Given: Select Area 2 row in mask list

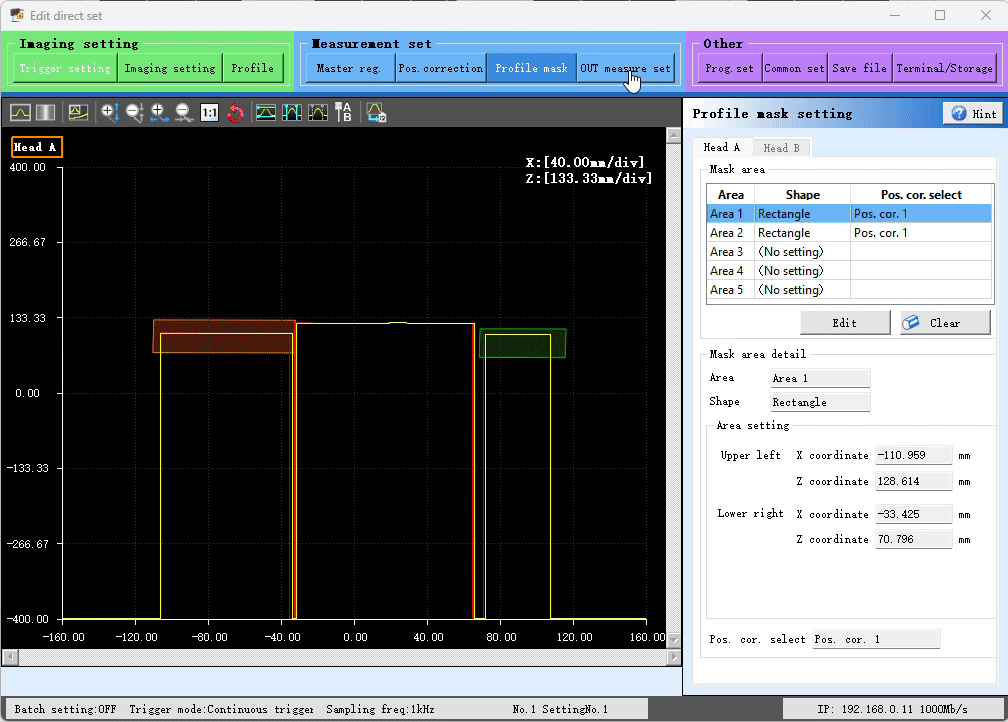Looking at the screenshot, I should (x=849, y=233).
